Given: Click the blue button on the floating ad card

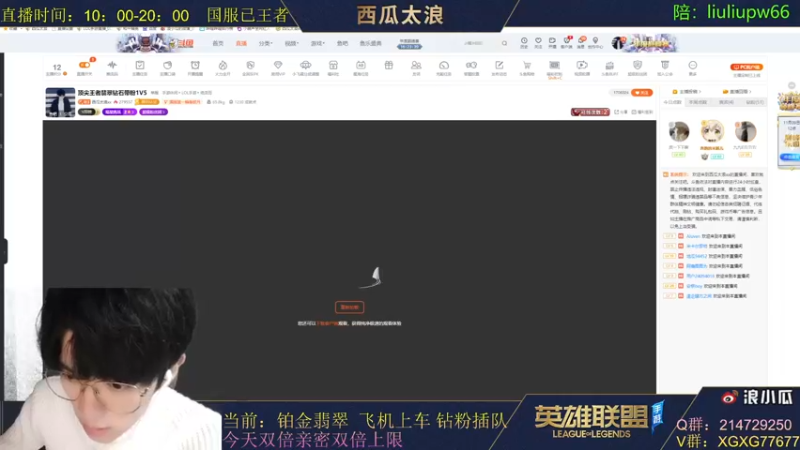Looking at the screenshot, I should tap(790, 157).
